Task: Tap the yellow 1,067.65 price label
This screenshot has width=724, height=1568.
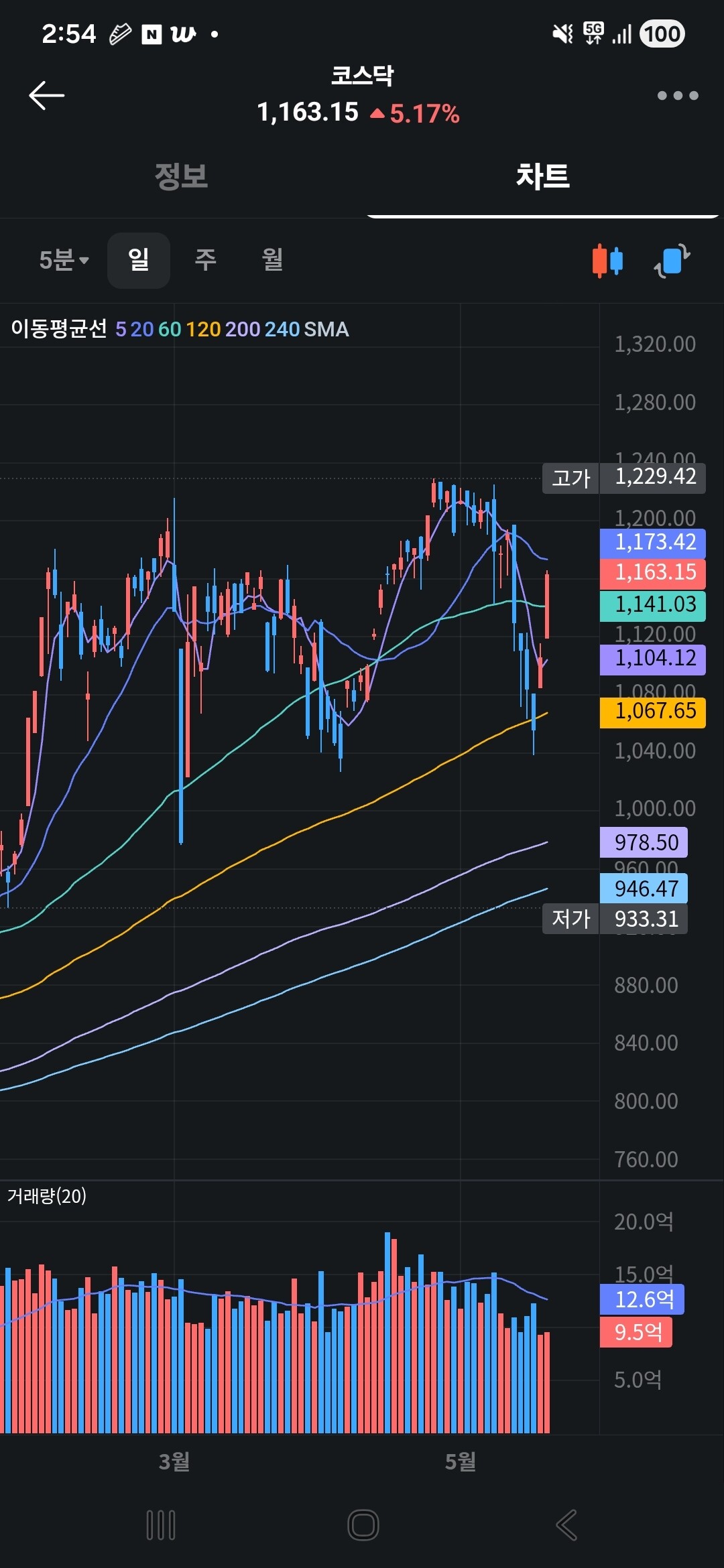Action: click(x=653, y=711)
